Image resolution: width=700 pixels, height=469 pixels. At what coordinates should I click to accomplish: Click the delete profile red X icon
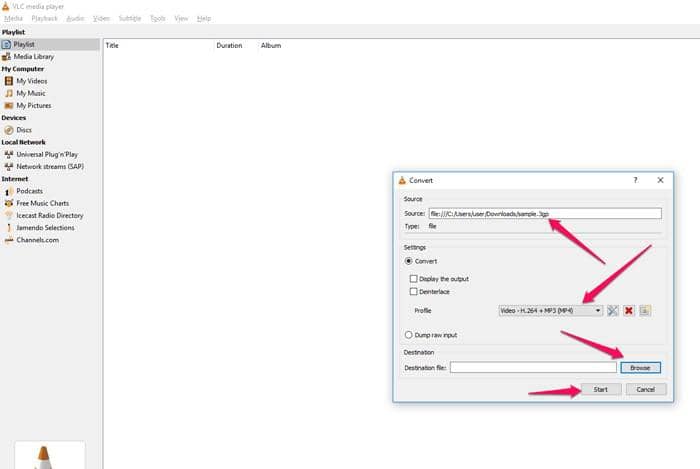630,311
